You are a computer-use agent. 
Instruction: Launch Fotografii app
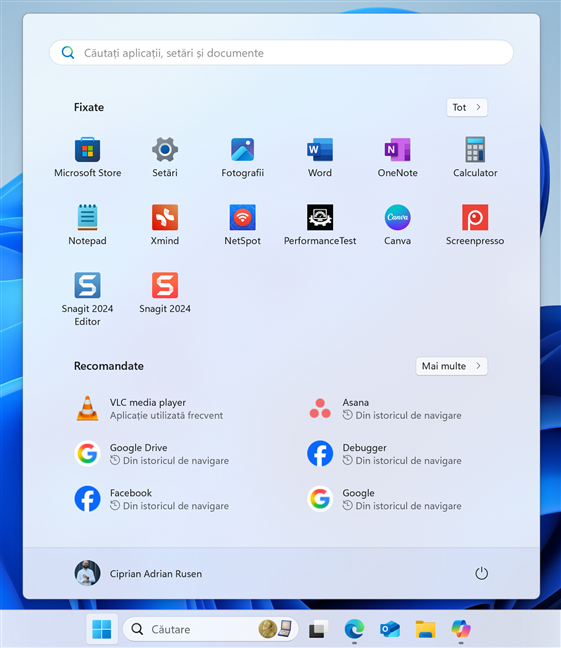coord(242,157)
